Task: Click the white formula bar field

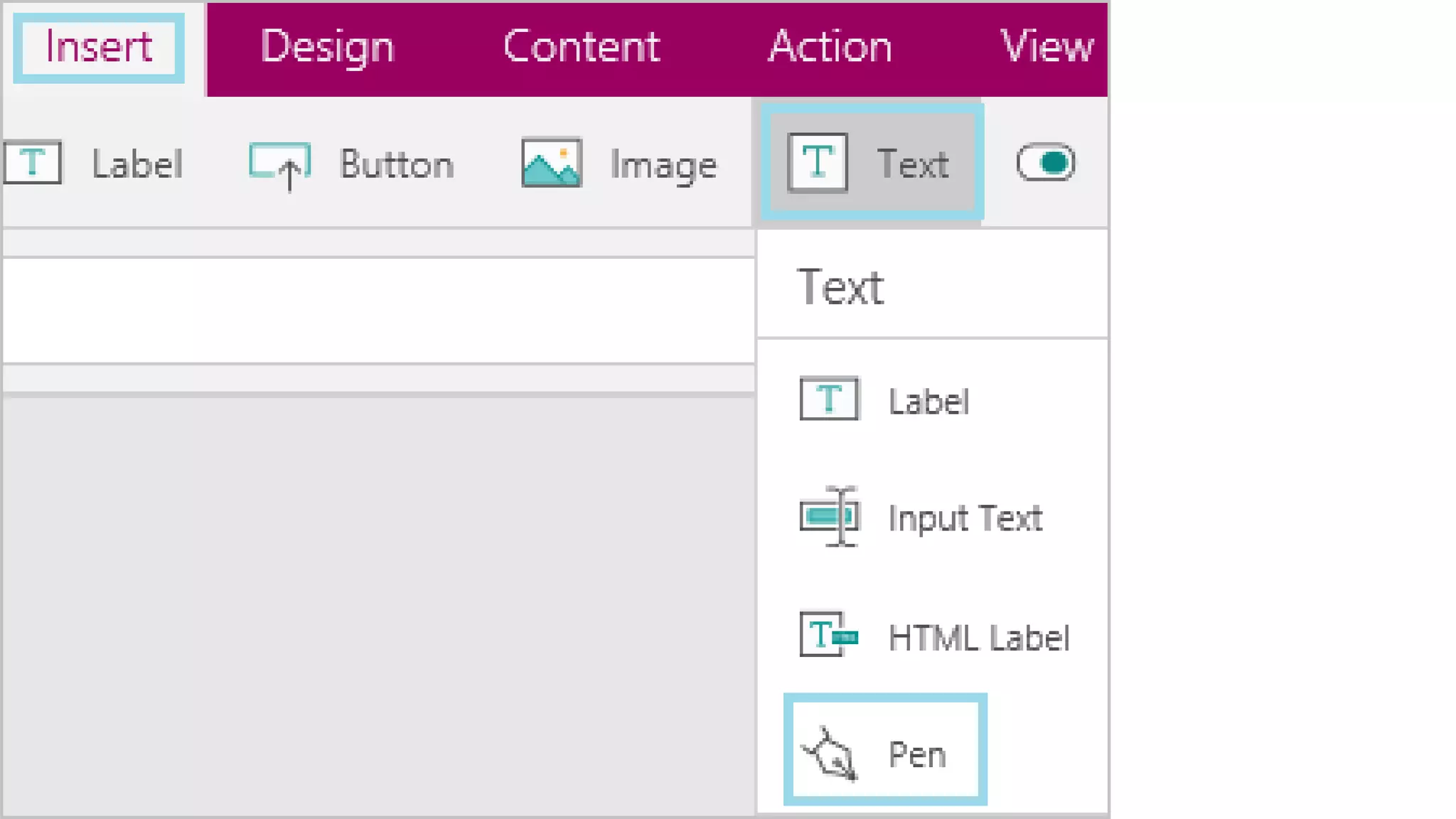Action: click(x=377, y=311)
